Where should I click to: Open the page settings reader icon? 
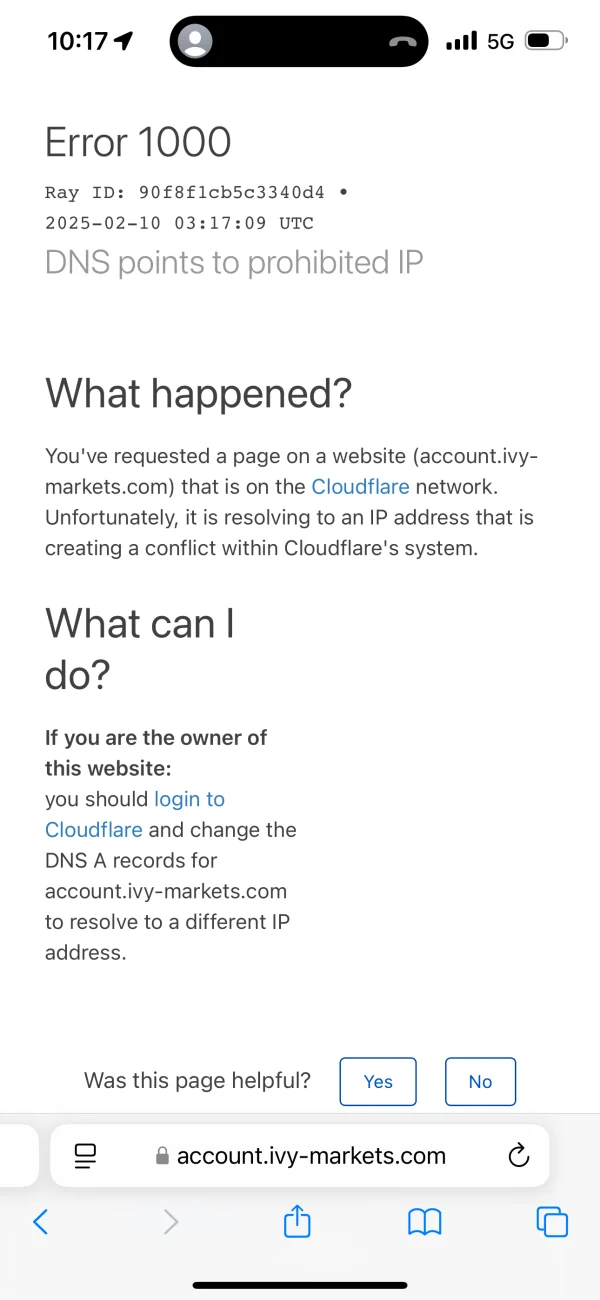(x=86, y=1157)
